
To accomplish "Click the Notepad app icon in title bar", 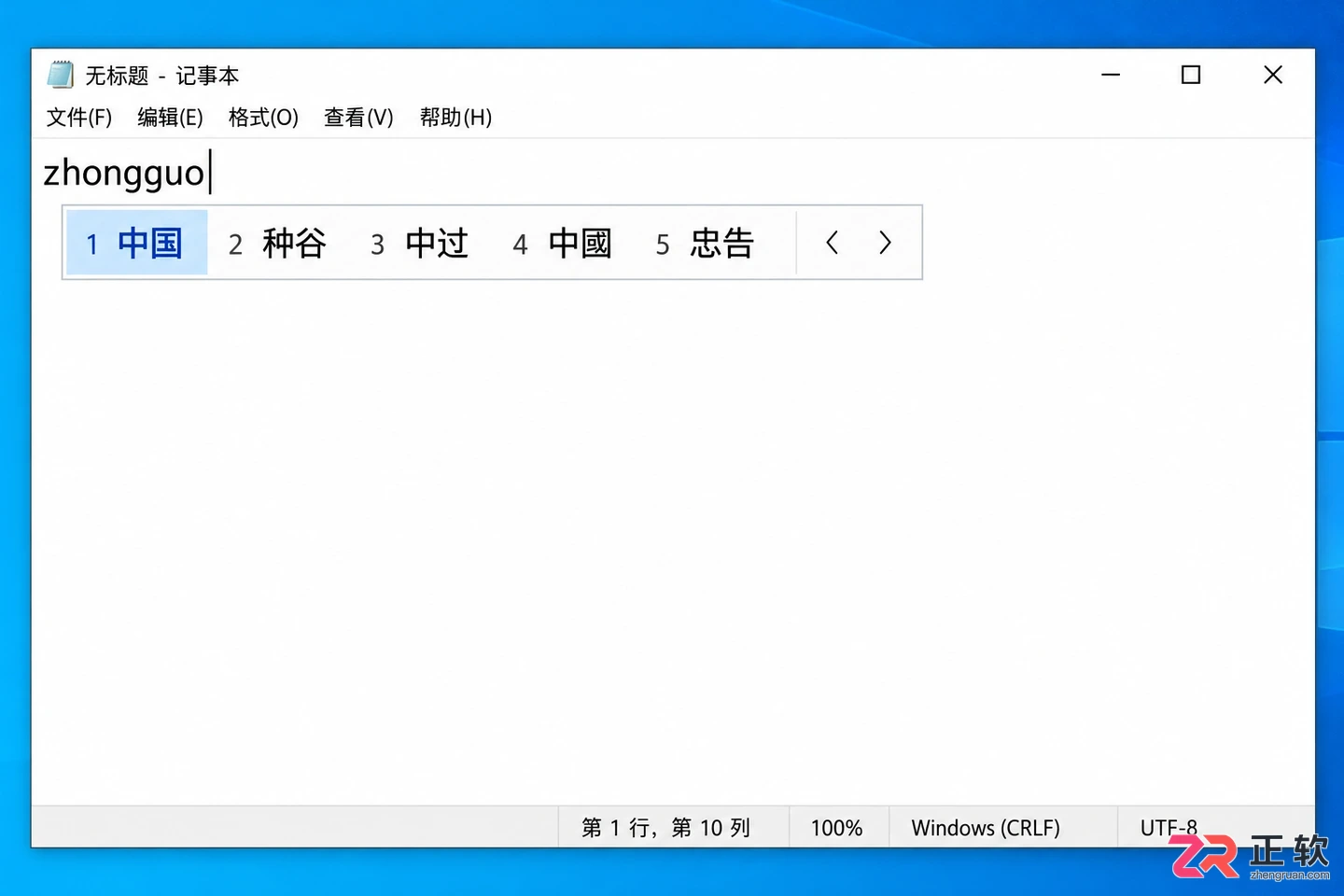I will pos(61,75).
